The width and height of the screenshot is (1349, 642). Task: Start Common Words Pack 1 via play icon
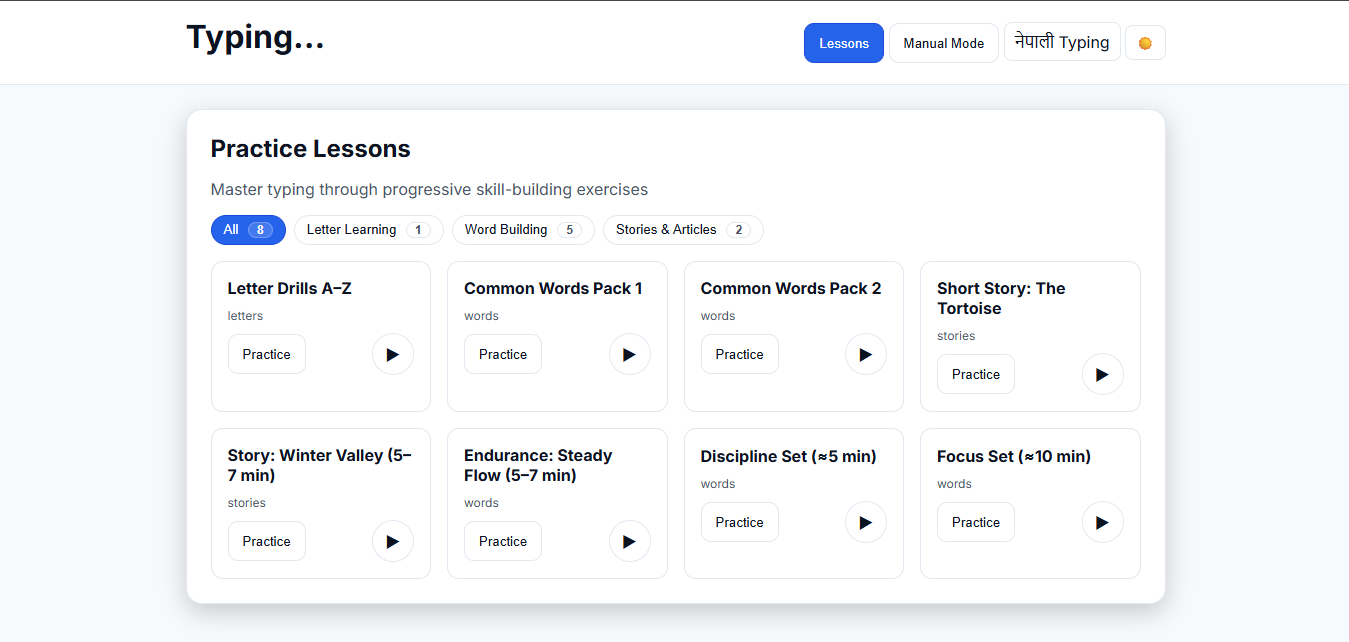click(629, 354)
